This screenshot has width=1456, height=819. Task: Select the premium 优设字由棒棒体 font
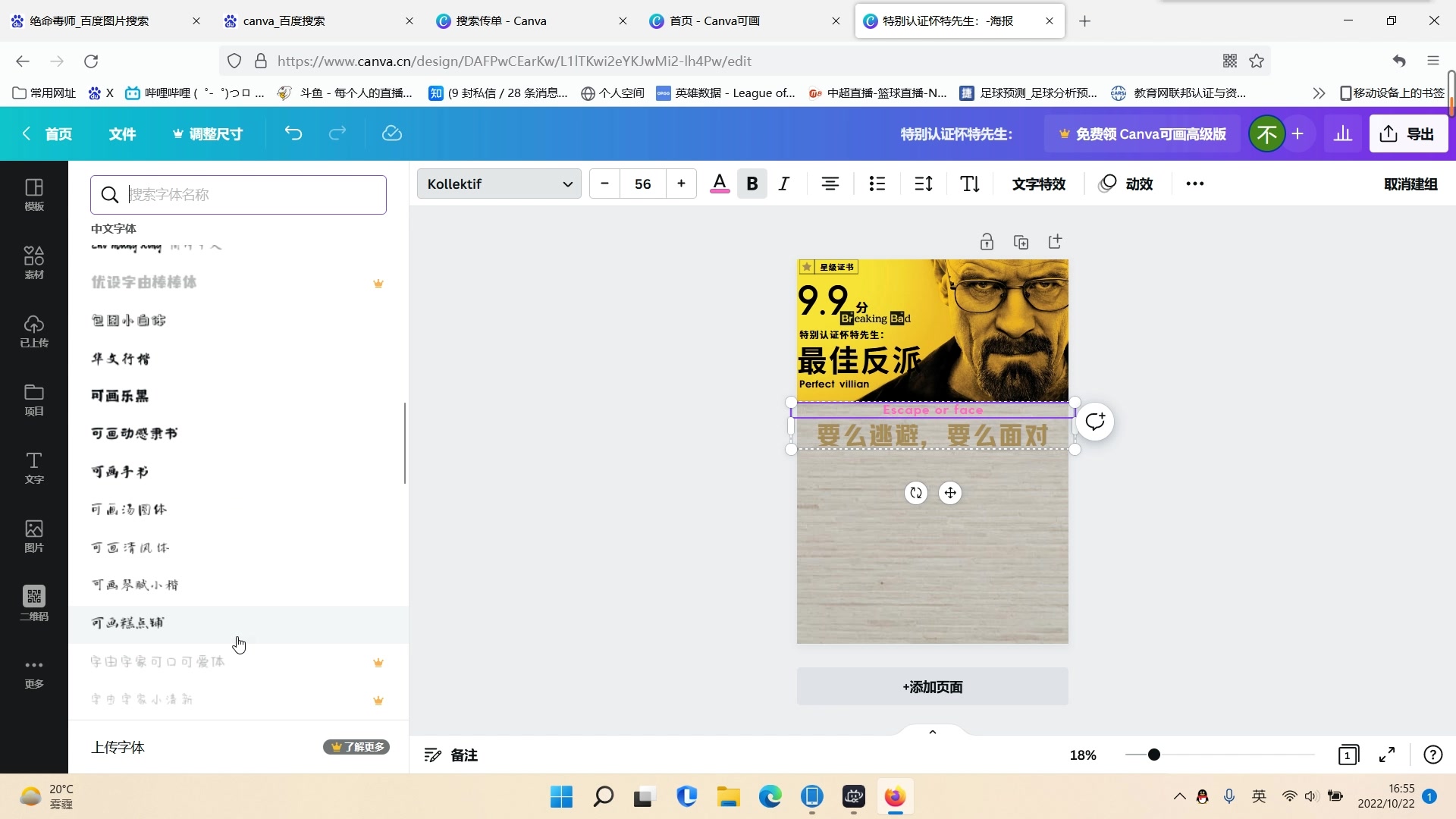(238, 283)
